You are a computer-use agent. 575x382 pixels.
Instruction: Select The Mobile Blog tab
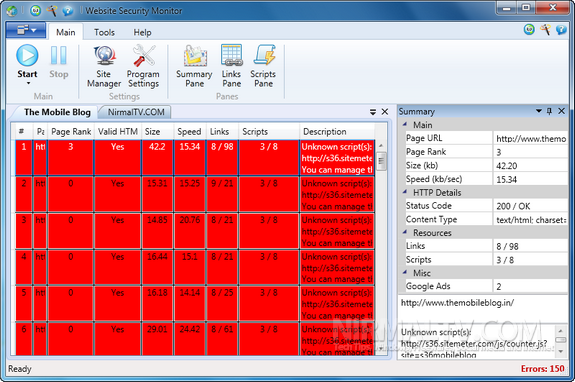pyautogui.click(x=57, y=112)
